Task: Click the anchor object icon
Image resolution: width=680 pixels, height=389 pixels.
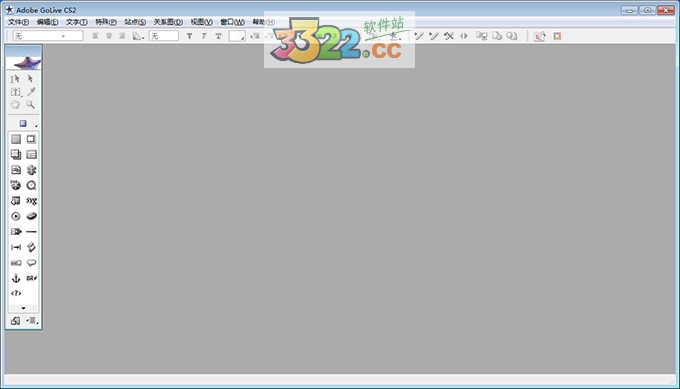Action: [16, 278]
